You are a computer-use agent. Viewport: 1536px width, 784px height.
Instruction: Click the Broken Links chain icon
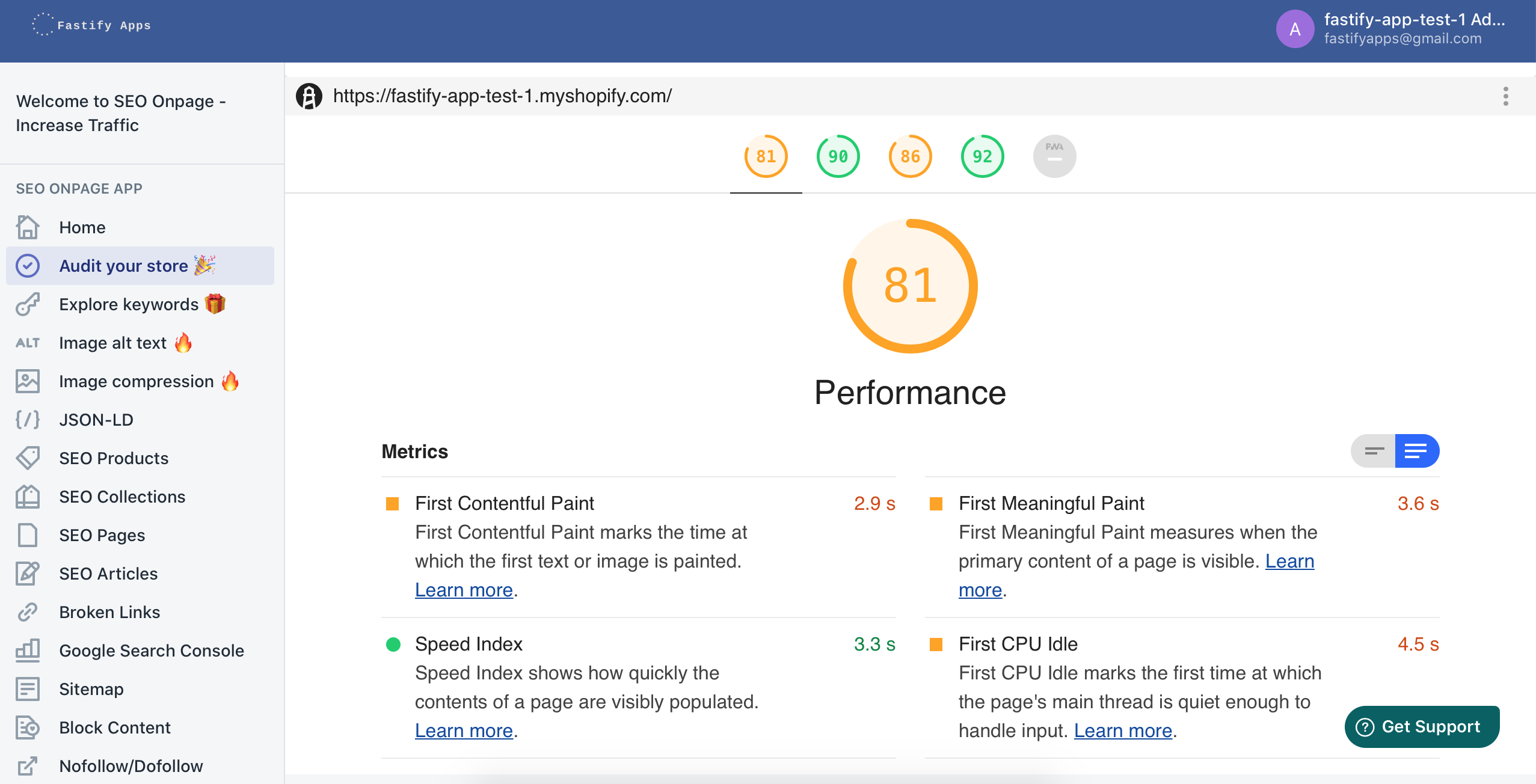click(28, 612)
